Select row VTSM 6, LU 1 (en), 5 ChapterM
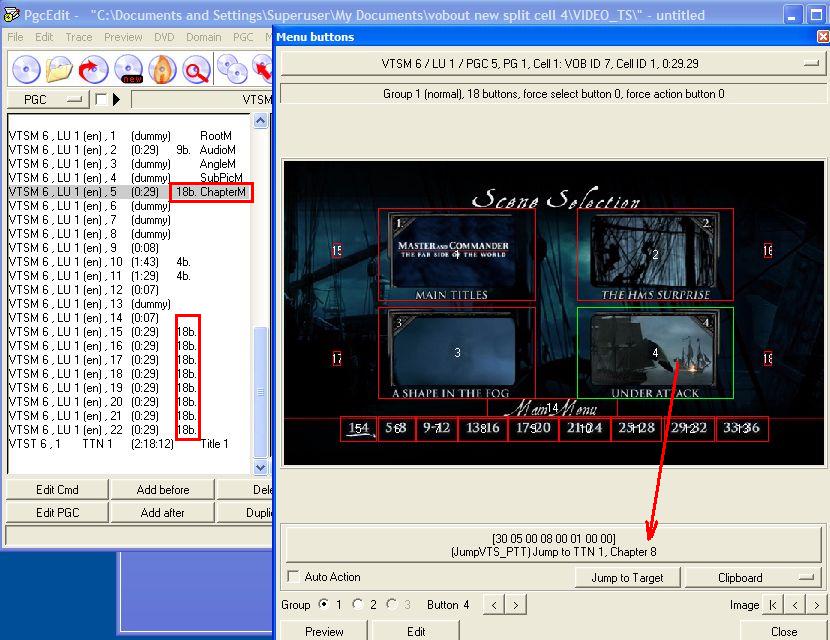830x640 pixels. 129,192
